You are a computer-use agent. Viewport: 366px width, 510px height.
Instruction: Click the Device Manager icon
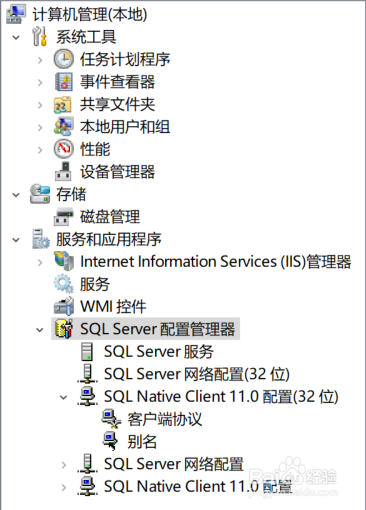(63, 172)
